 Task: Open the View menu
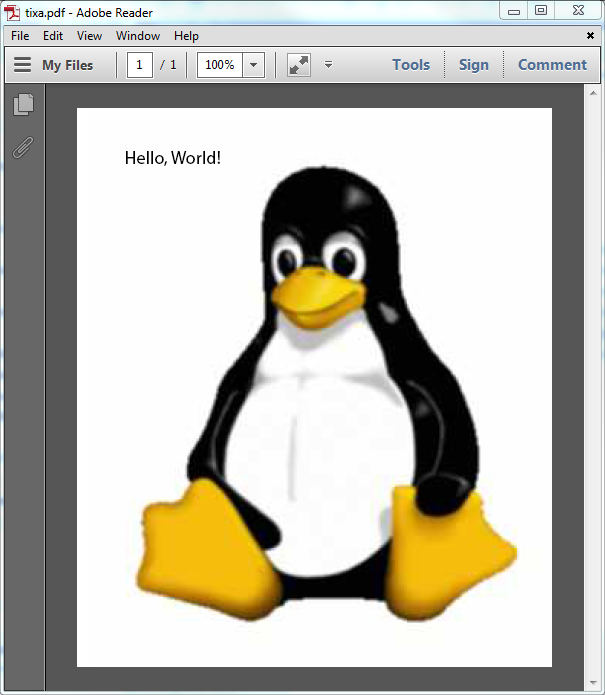pyautogui.click(x=90, y=35)
